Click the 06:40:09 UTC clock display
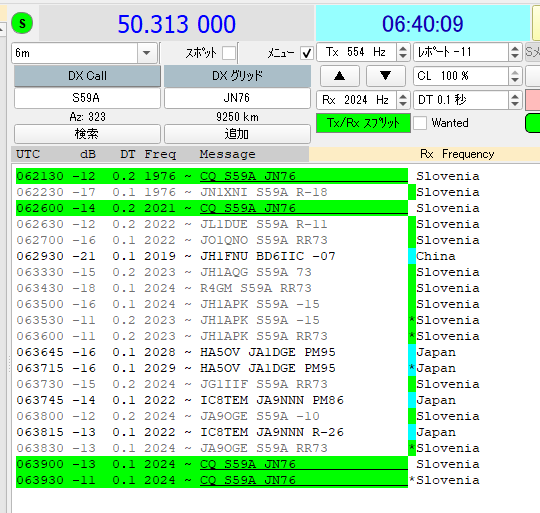The image size is (540, 513). coord(423,24)
